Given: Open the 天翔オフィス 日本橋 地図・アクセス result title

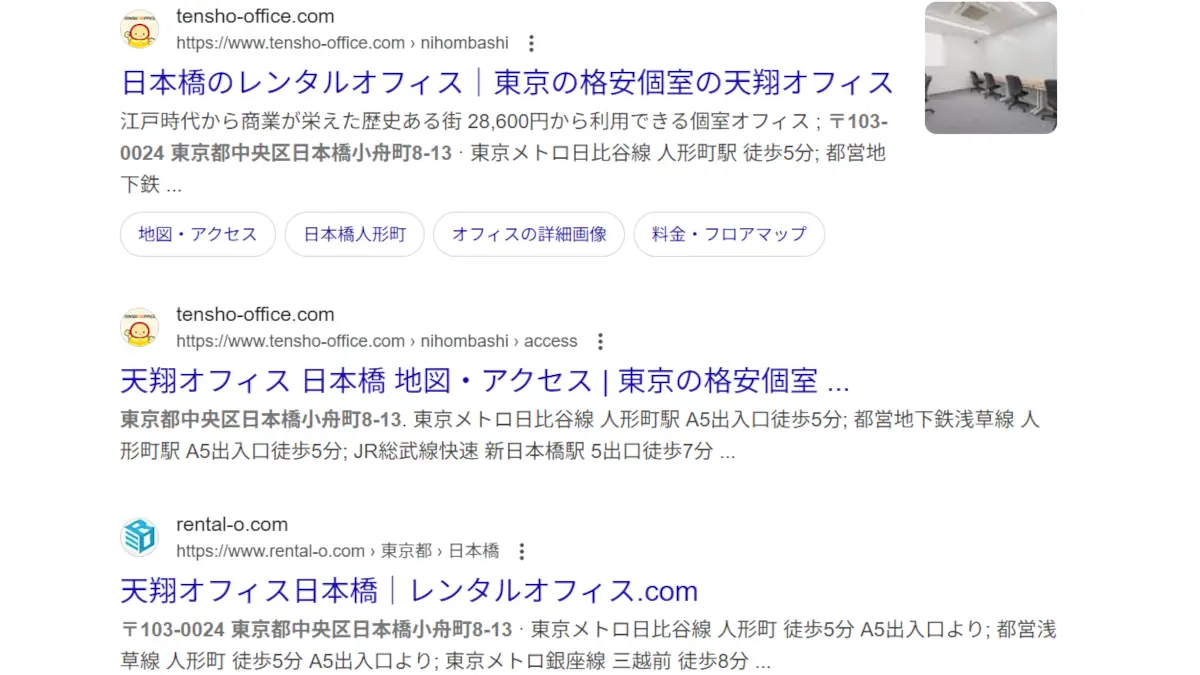Looking at the screenshot, I should tap(485, 381).
